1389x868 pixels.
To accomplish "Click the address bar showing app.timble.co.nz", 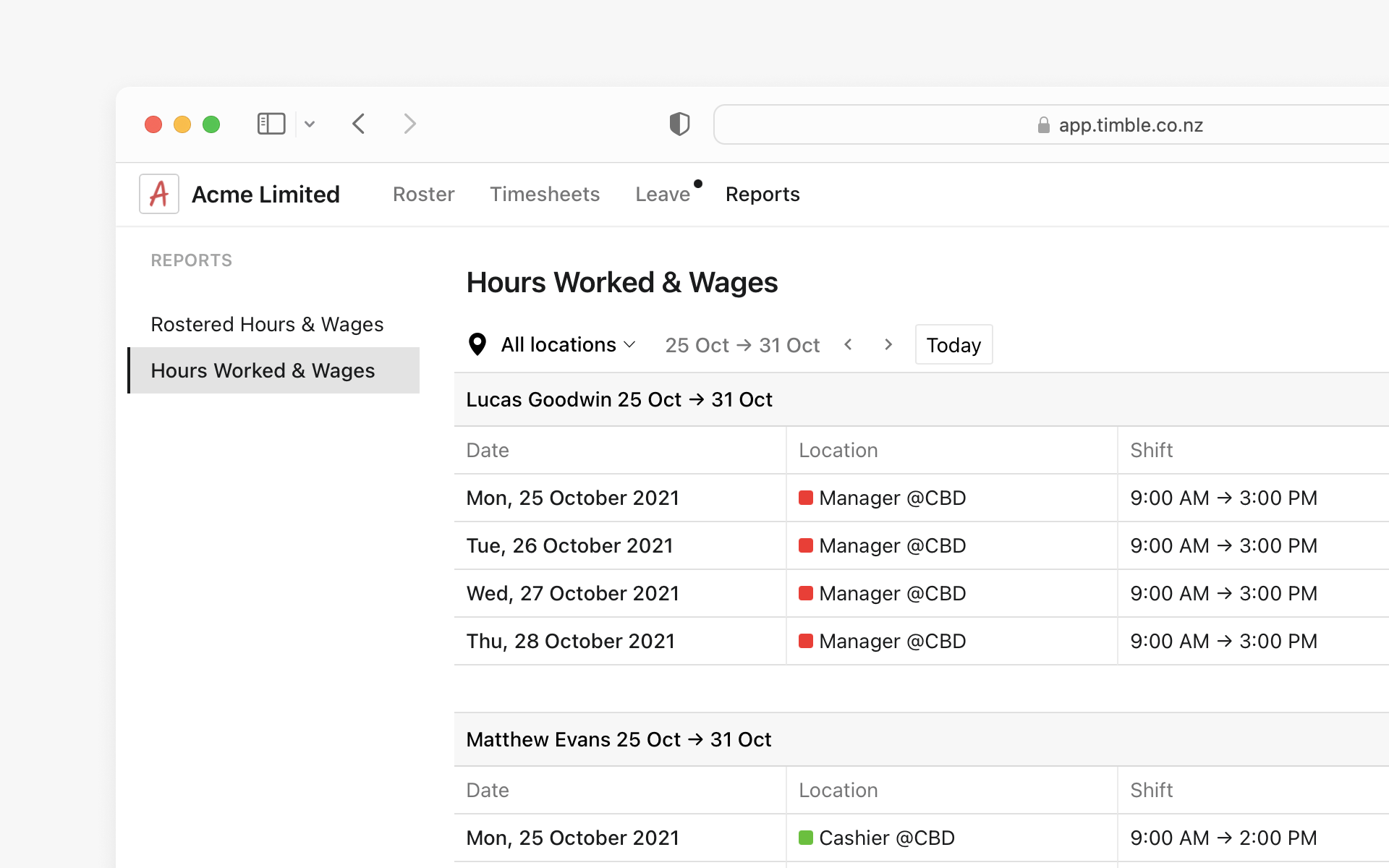I will pyautogui.click(x=1048, y=124).
